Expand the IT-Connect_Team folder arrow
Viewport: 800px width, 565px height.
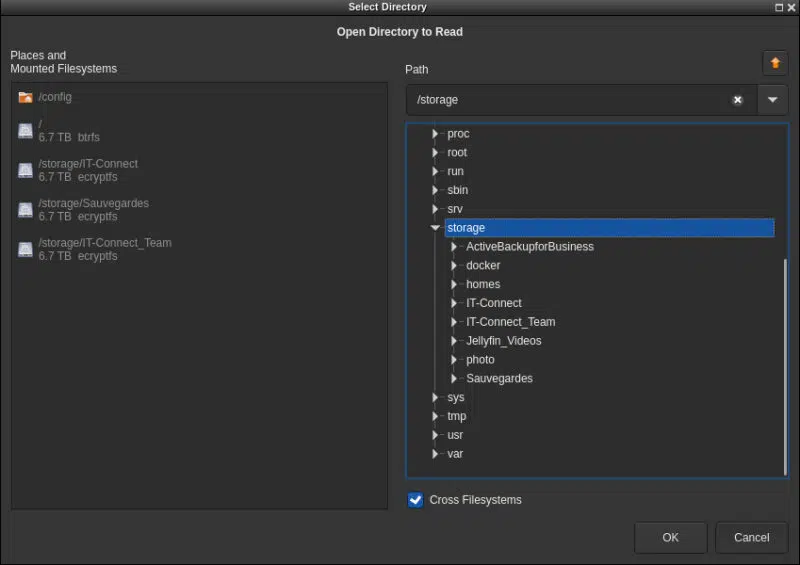pos(454,322)
